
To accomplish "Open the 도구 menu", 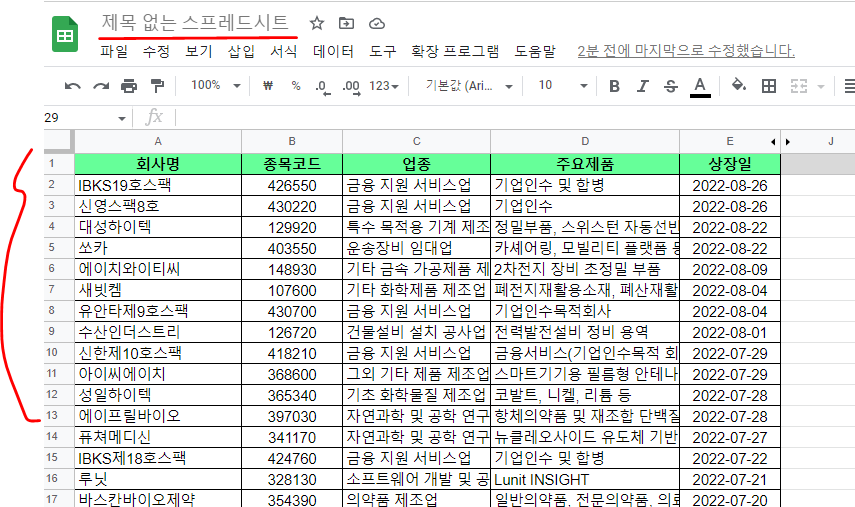I will click(x=383, y=51).
